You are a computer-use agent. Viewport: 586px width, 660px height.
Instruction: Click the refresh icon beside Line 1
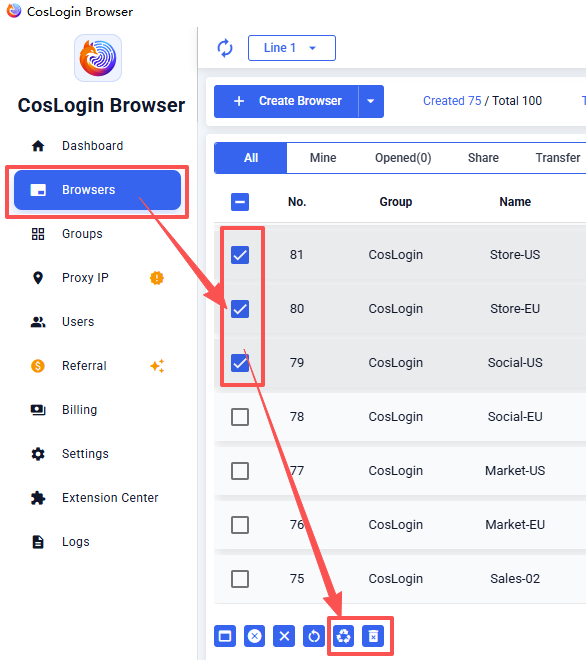225,48
